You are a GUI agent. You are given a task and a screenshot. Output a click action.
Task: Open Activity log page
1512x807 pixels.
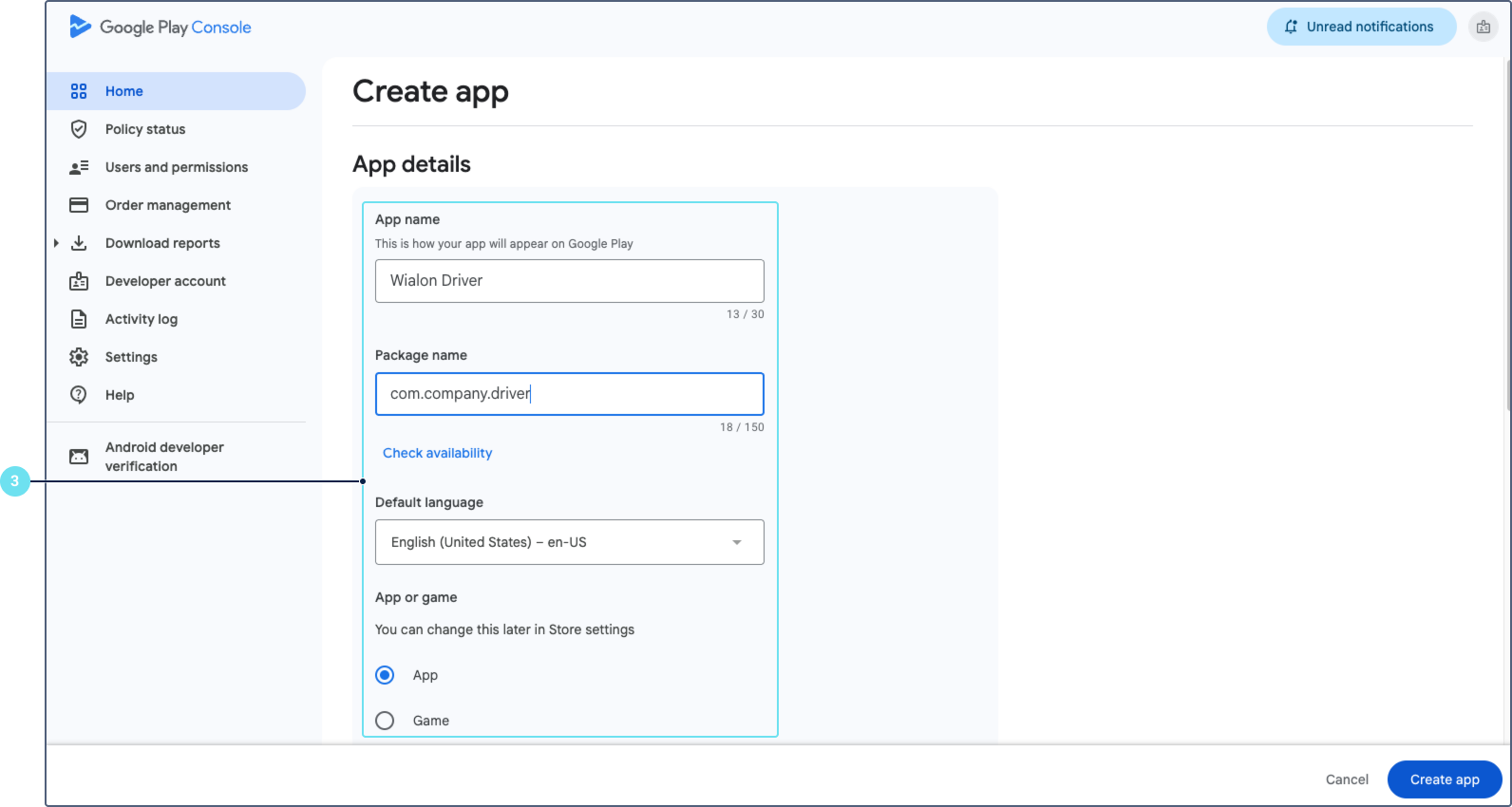point(176,319)
